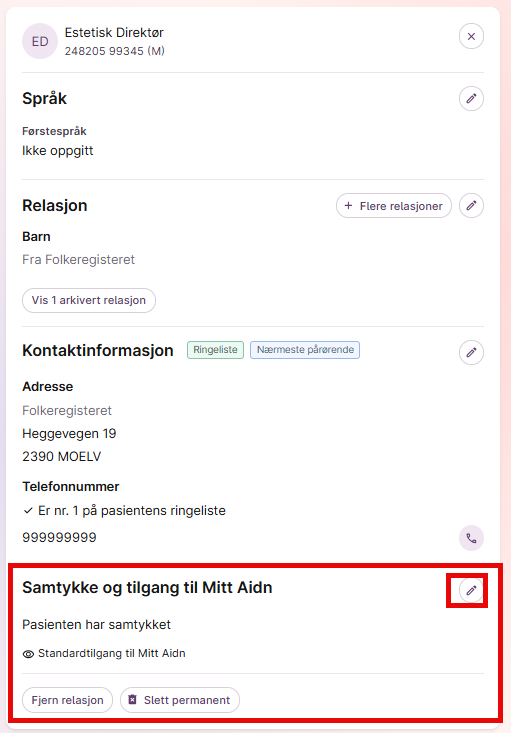Edit the Språk section with pencil icon
The image size is (511, 733).
click(471, 99)
